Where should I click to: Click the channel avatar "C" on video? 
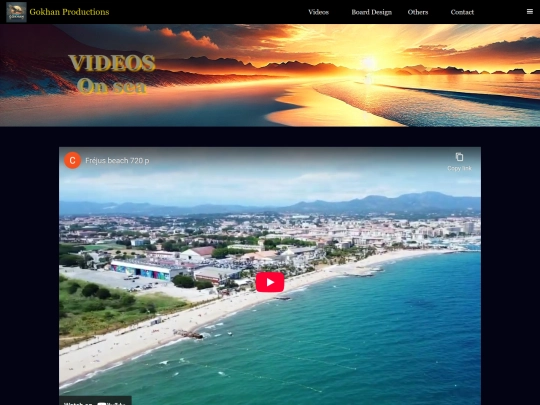coord(72,160)
